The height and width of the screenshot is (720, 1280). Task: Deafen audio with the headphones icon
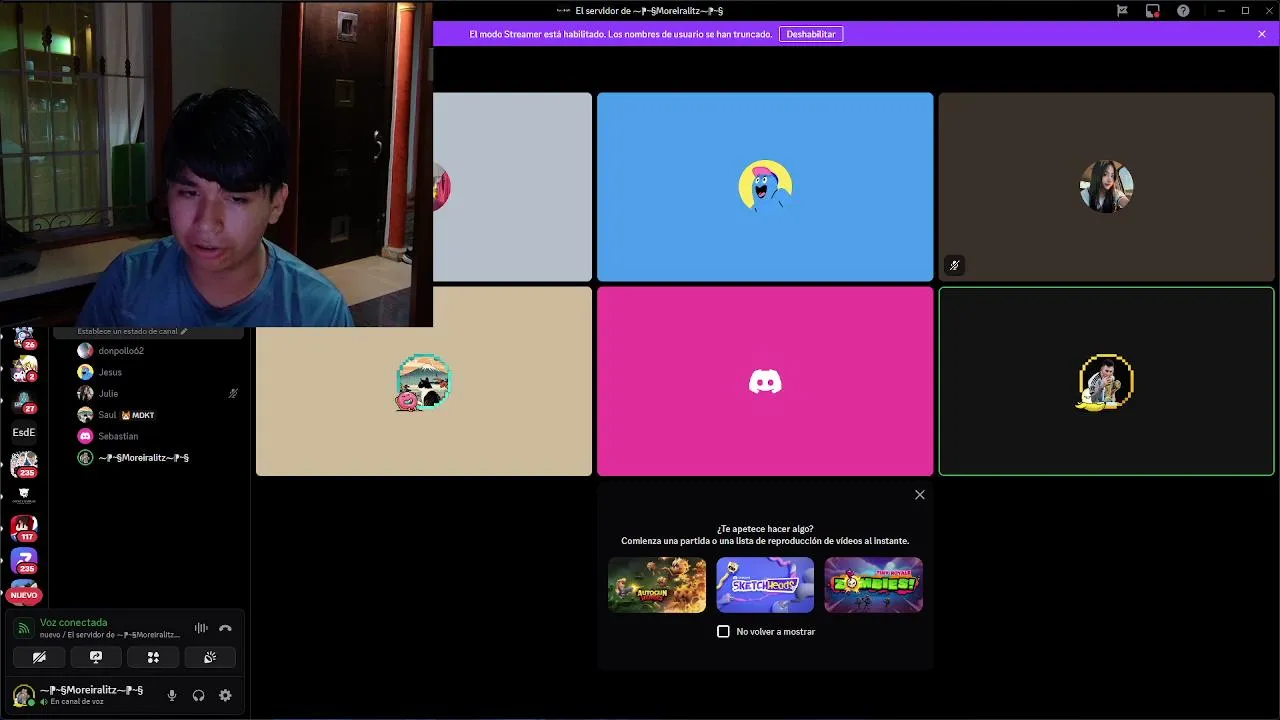tap(198, 695)
